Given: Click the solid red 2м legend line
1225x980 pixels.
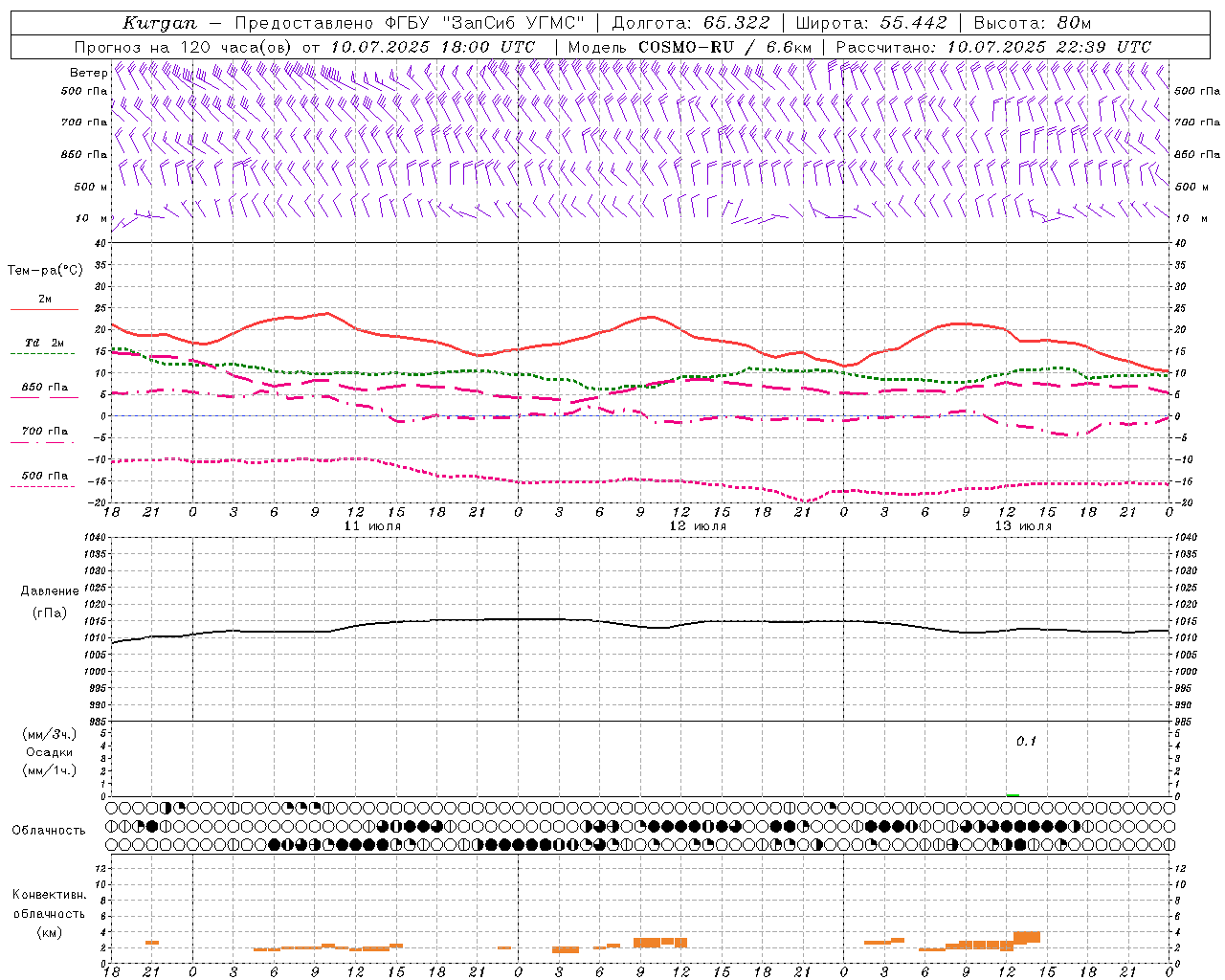Looking at the screenshot, I should 44,309.
